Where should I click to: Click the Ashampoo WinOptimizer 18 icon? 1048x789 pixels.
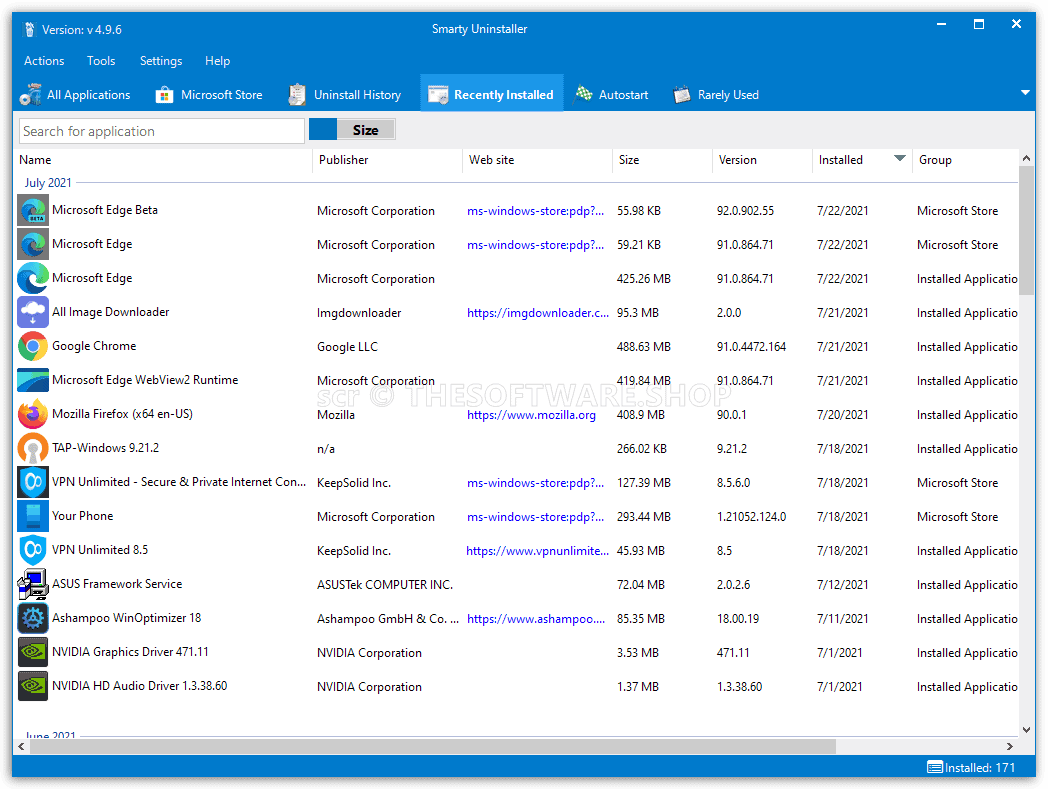(33, 618)
